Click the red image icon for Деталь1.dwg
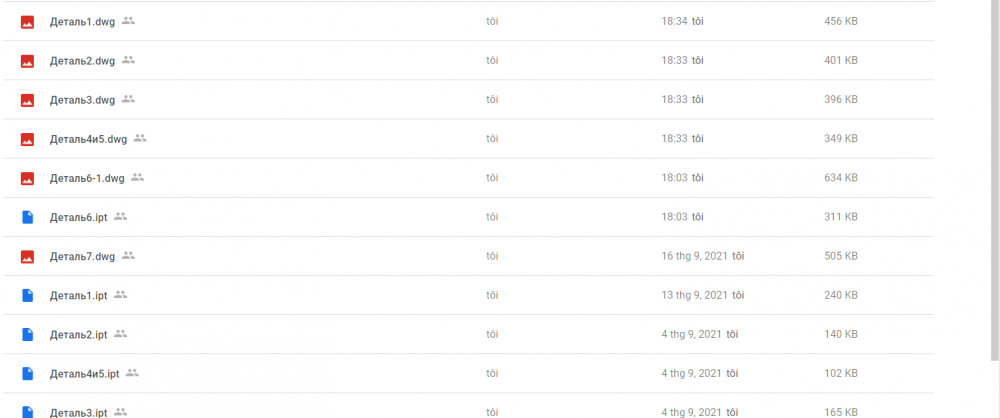The height and width of the screenshot is (418, 1000). pyautogui.click(x=28, y=22)
